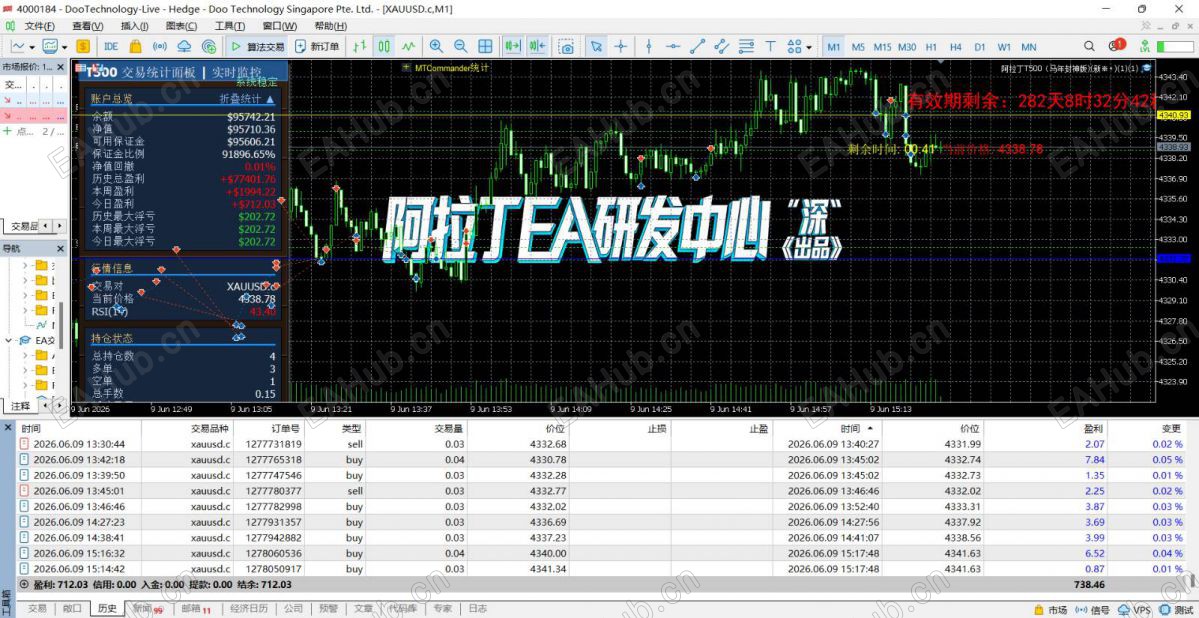Click the tile windows grid icon
Screen dimensions: 1199x618
pyautogui.click(x=485, y=47)
